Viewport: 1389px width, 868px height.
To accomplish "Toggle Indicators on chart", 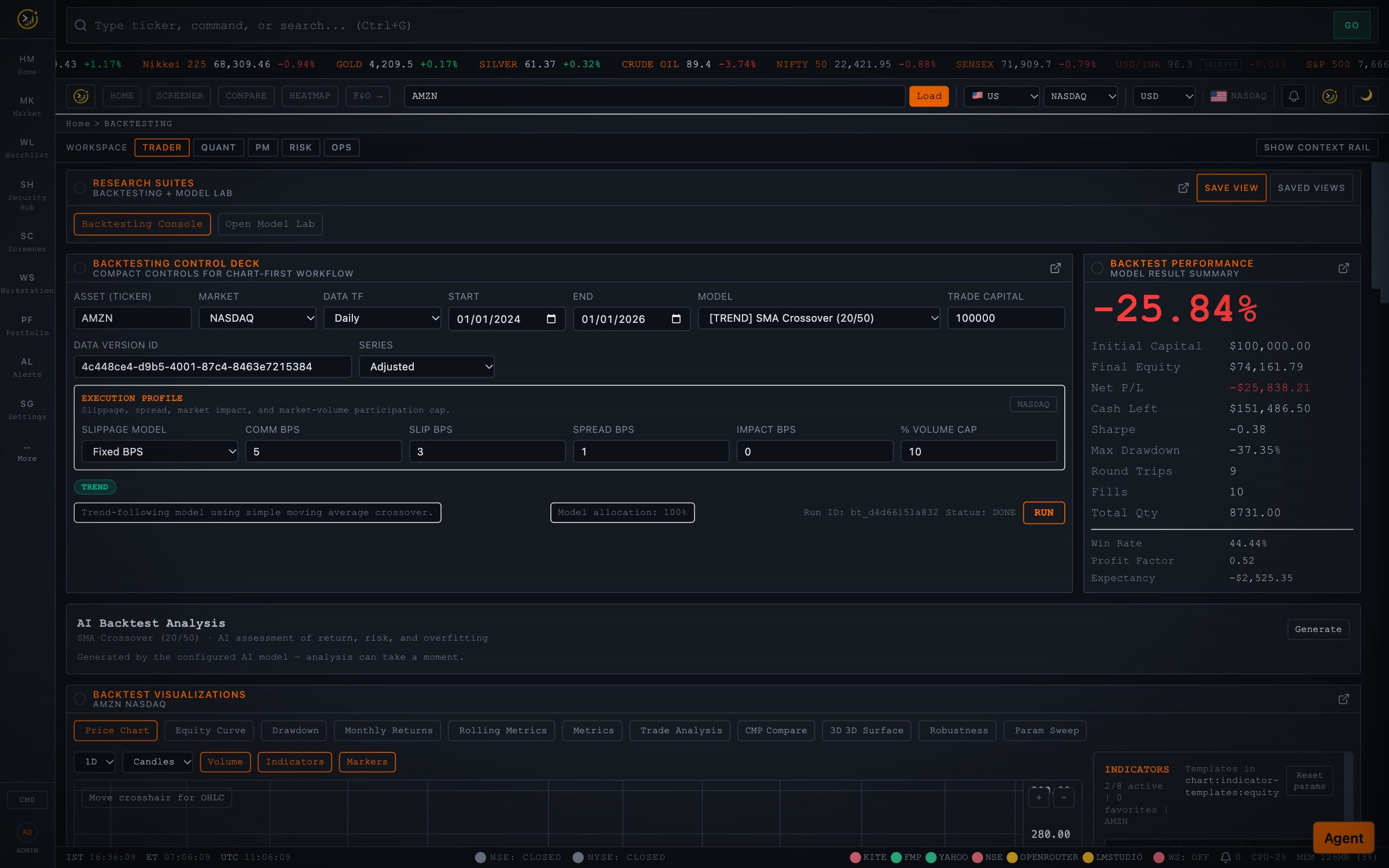I will tap(295, 762).
